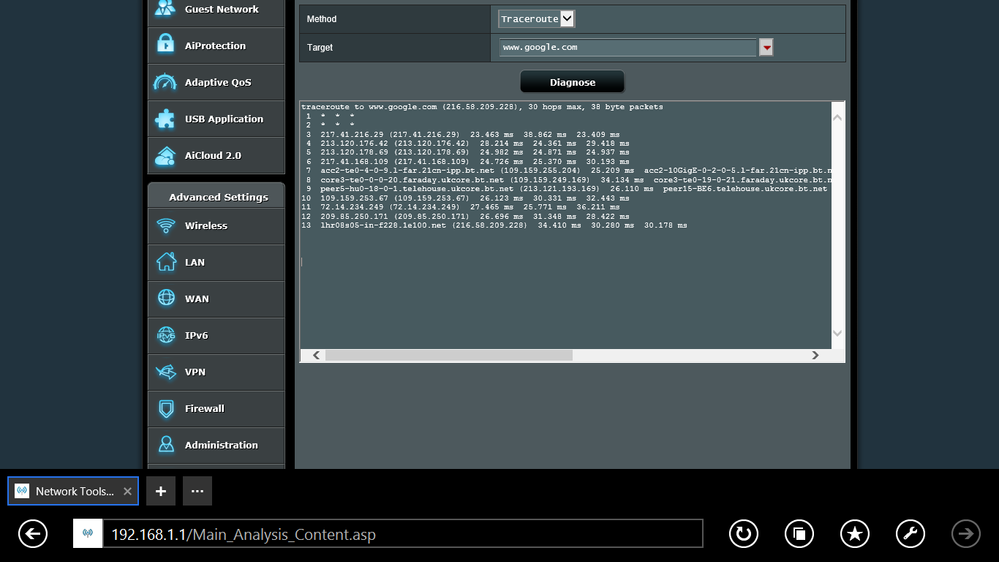Open the AiCloud 2.0 cloud icon

pos(165,155)
